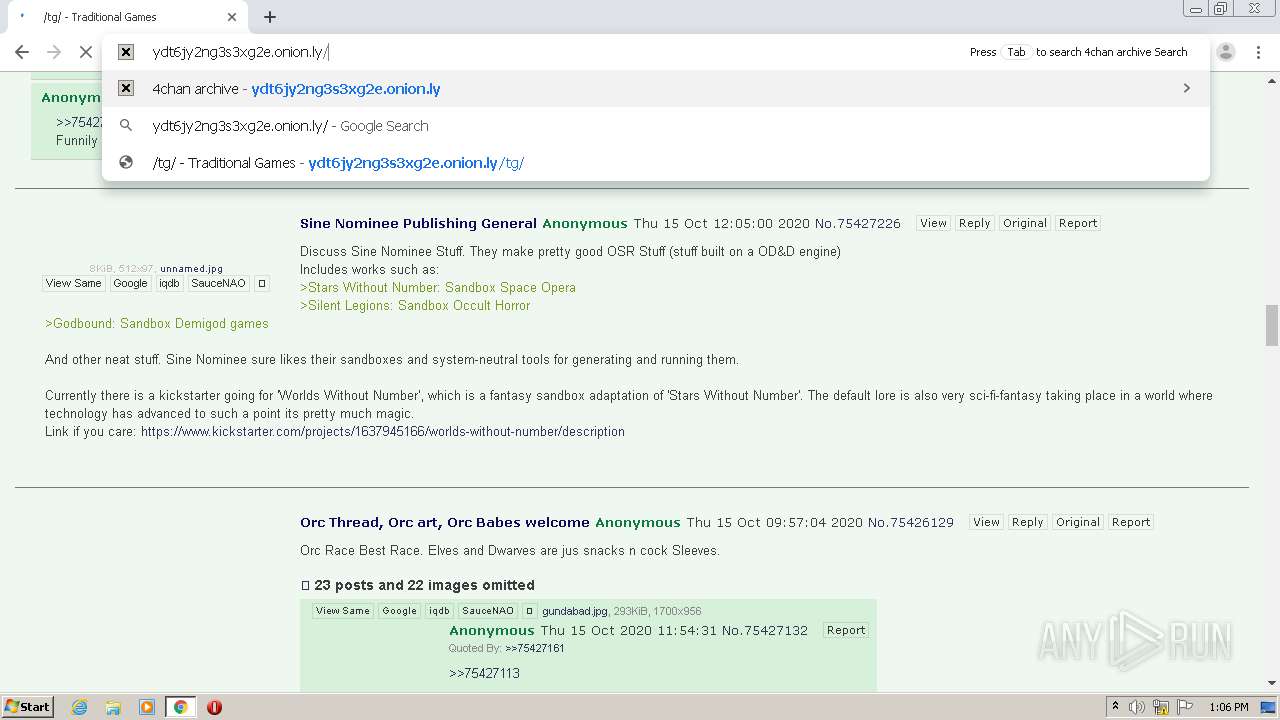Click Reply on the Sine Nominee post

click(974, 223)
